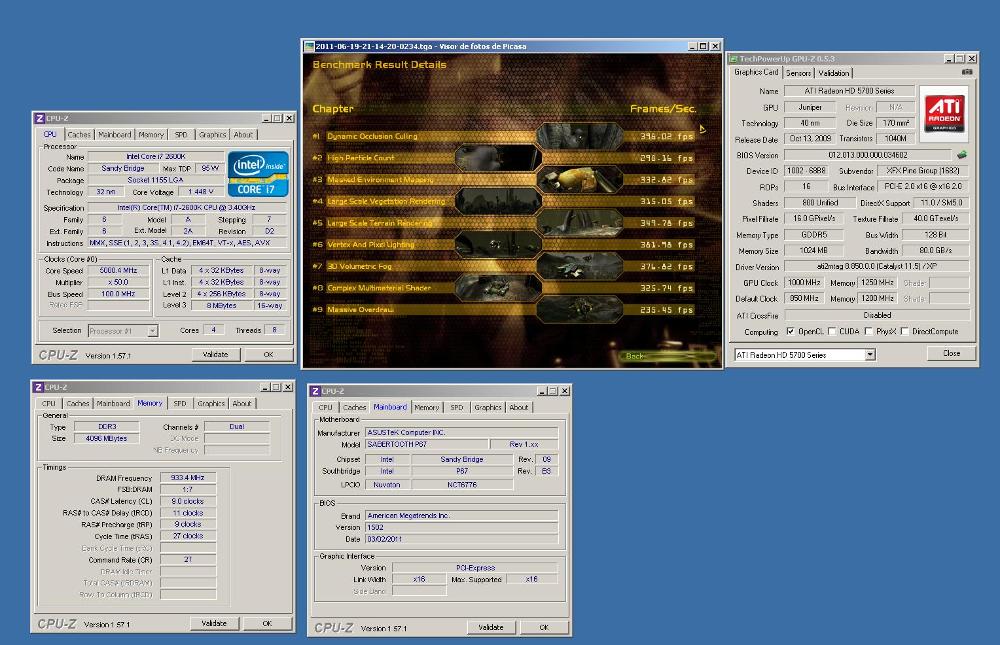Click the Picasa viewer title bar icon
1000x645 pixels.
tap(309, 46)
